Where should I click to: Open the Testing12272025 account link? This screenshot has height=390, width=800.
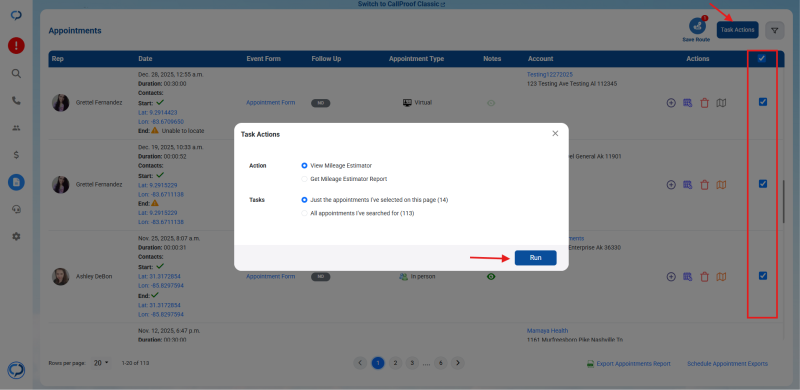click(x=549, y=75)
